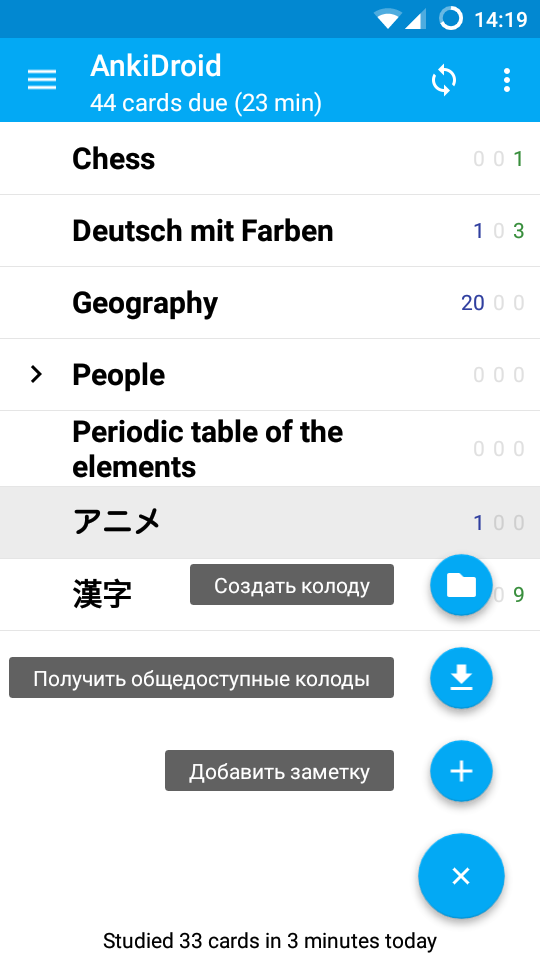Tap the sync icon in the toolbar
This screenshot has width=540, height=960.
pyautogui.click(x=444, y=80)
